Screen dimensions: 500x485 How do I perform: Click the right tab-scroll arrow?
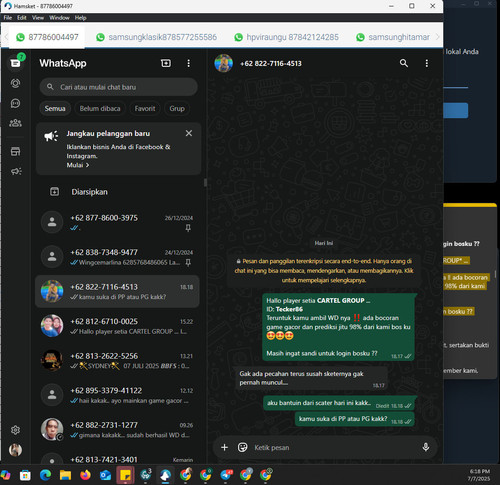click(x=438, y=37)
